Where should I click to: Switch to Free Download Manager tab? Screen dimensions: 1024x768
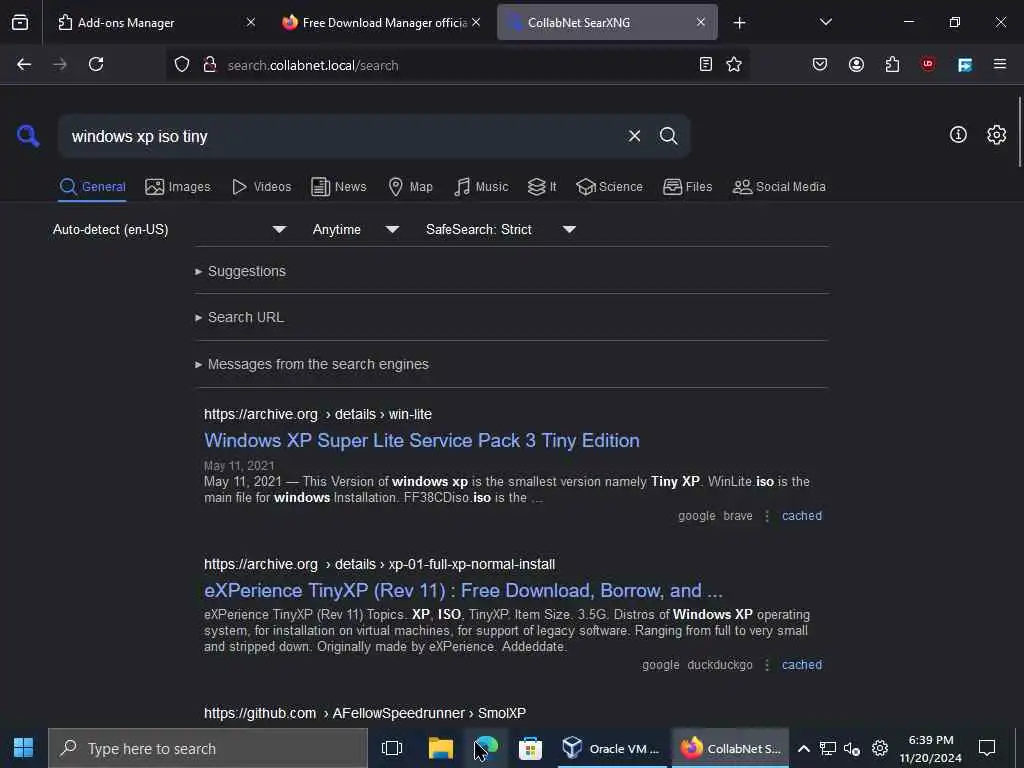pyautogui.click(x=382, y=22)
